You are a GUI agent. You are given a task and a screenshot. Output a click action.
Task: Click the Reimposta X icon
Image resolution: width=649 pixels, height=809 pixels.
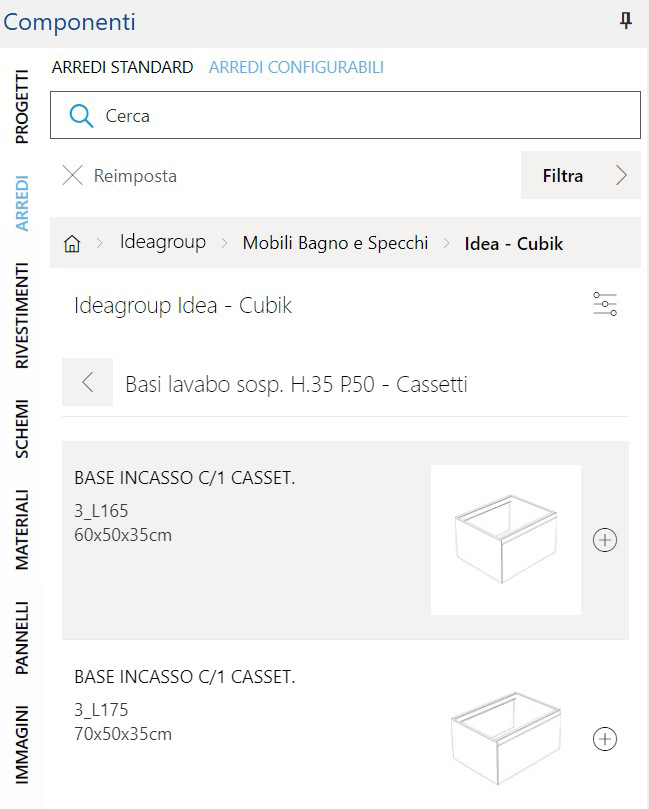[x=73, y=176]
